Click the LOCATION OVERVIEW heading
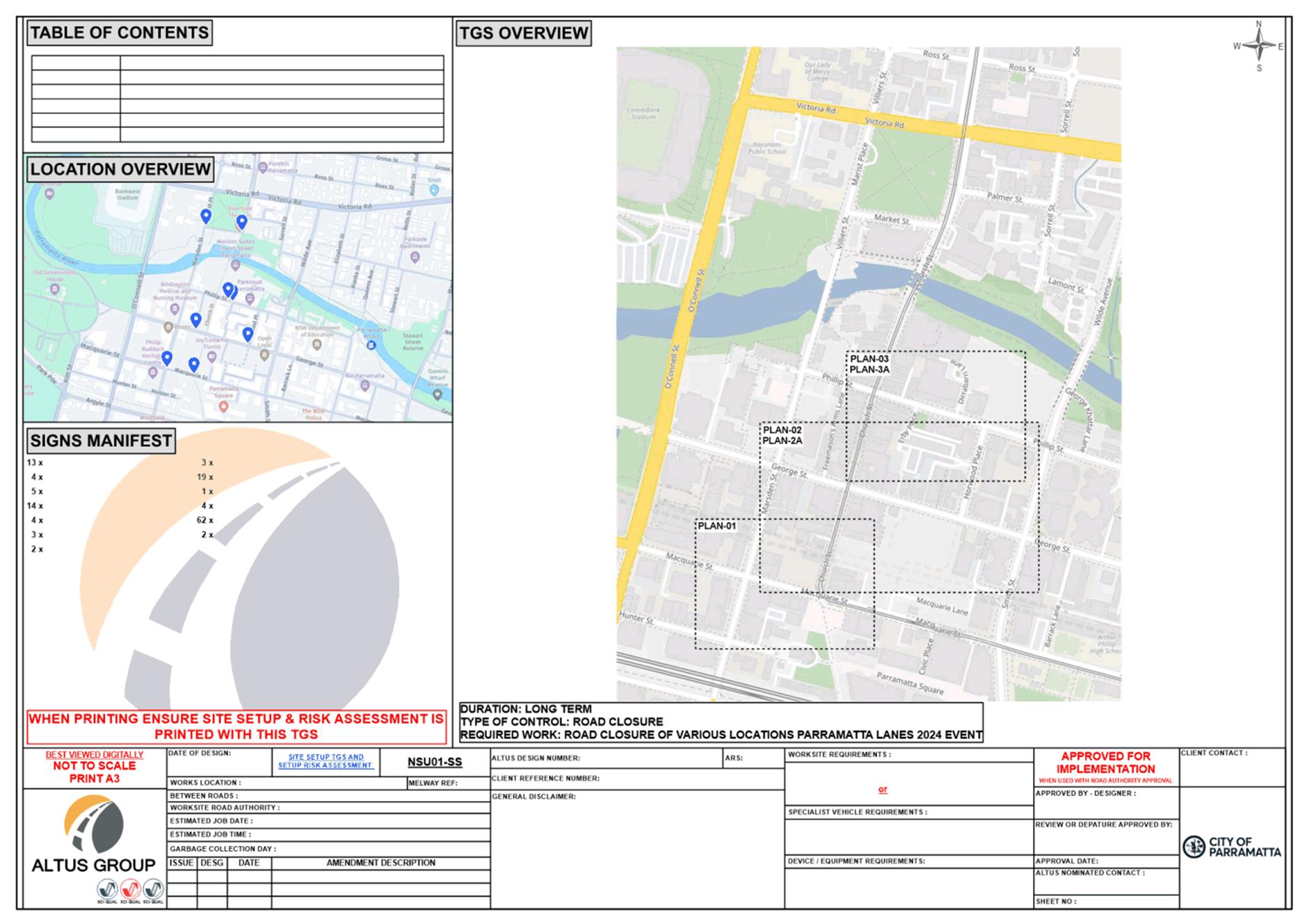1307x924 pixels. pos(120,169)
